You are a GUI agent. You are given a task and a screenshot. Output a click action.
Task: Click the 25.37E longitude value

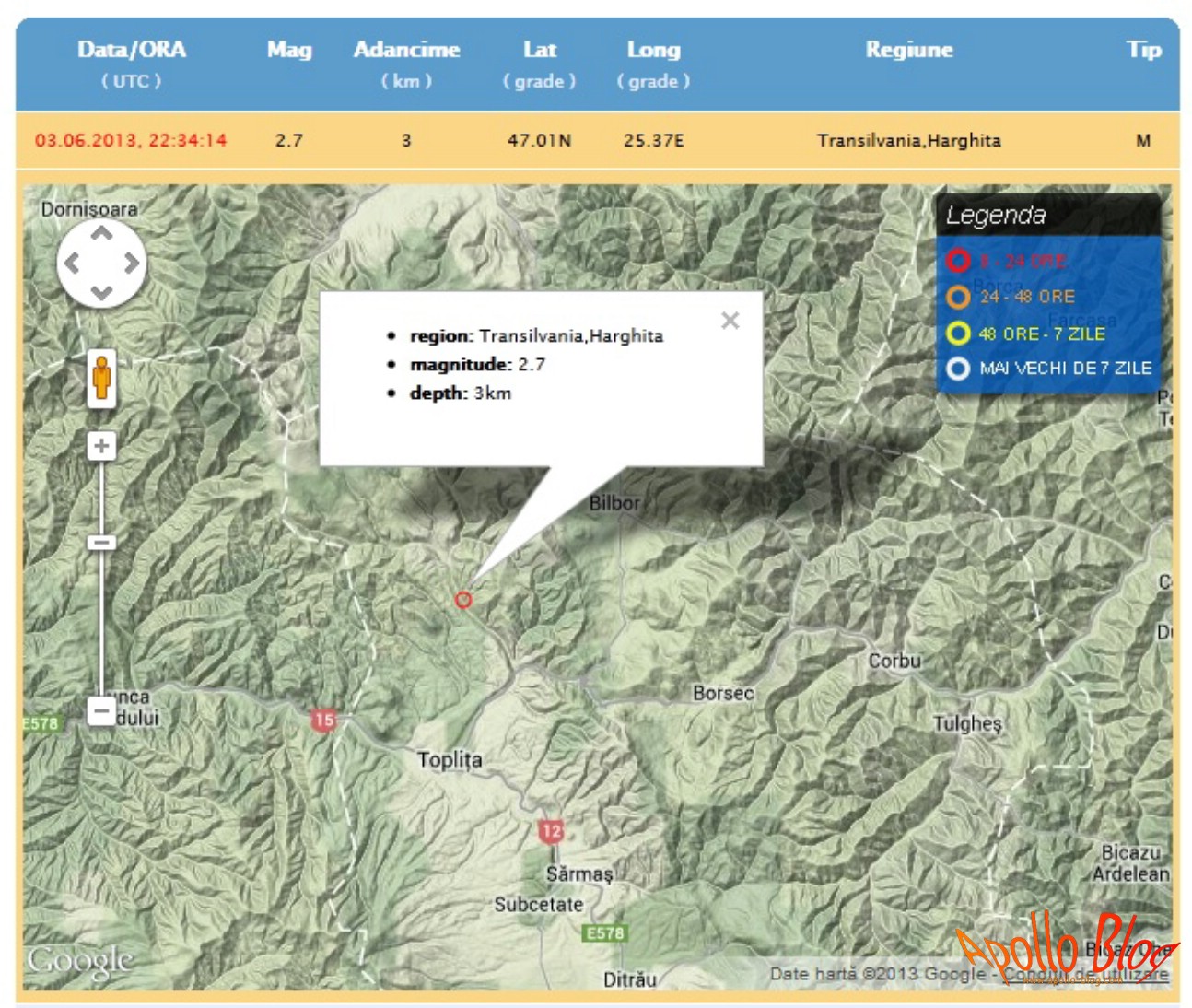[654, 140]
